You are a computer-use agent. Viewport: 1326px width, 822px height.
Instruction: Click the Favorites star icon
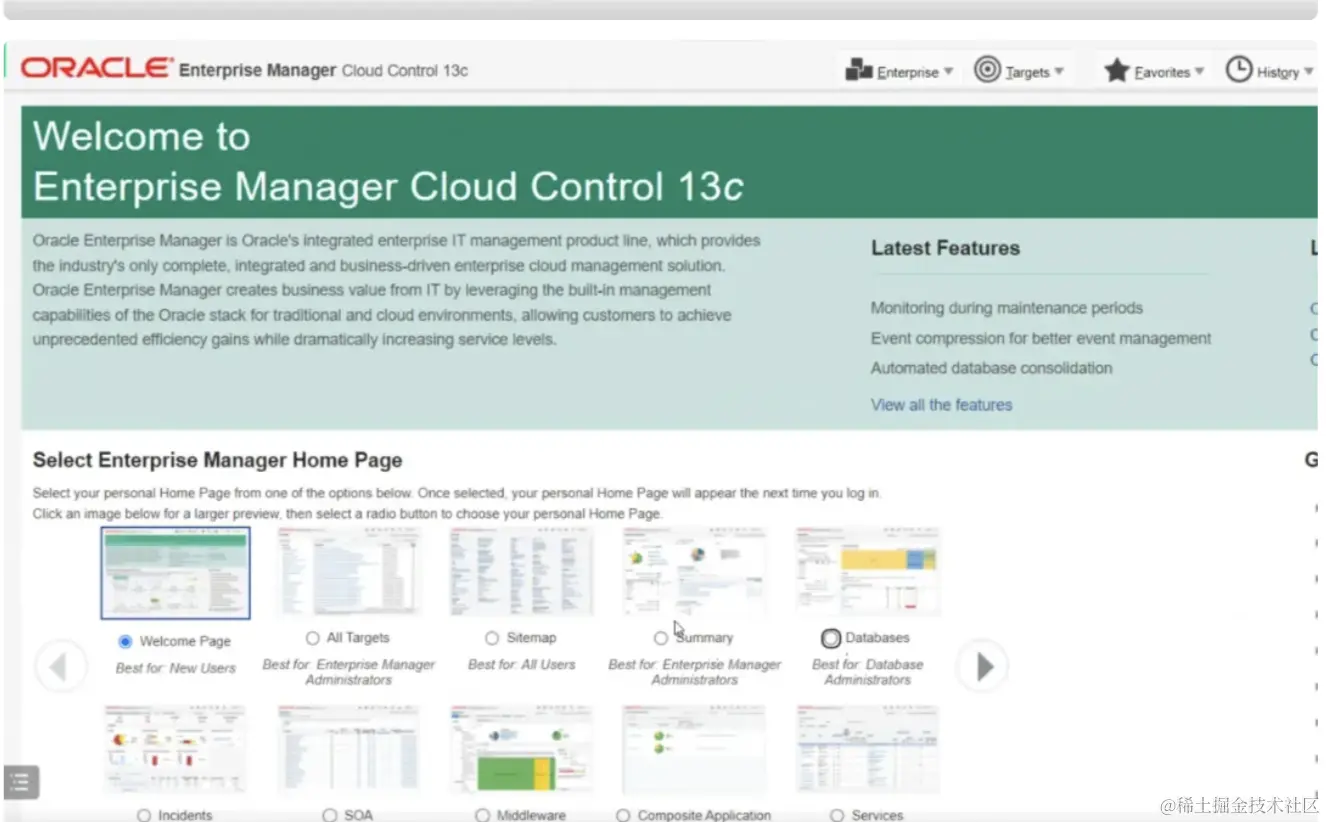pos(1117,70)
